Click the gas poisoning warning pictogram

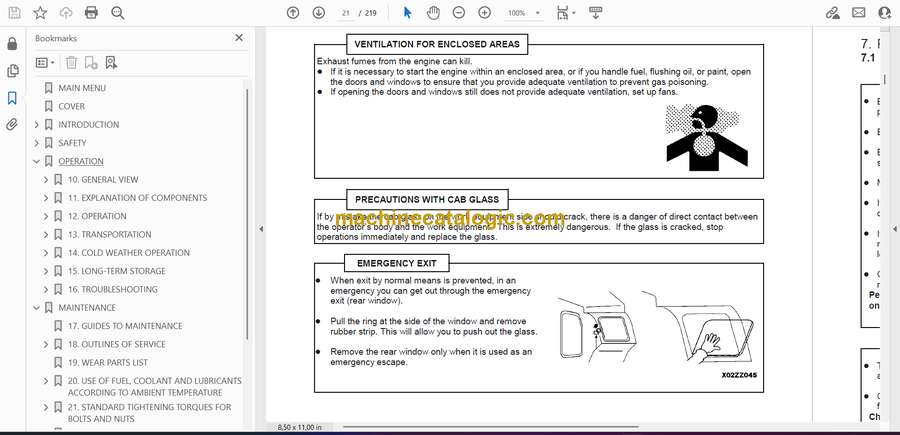click(x=707, y=137)
